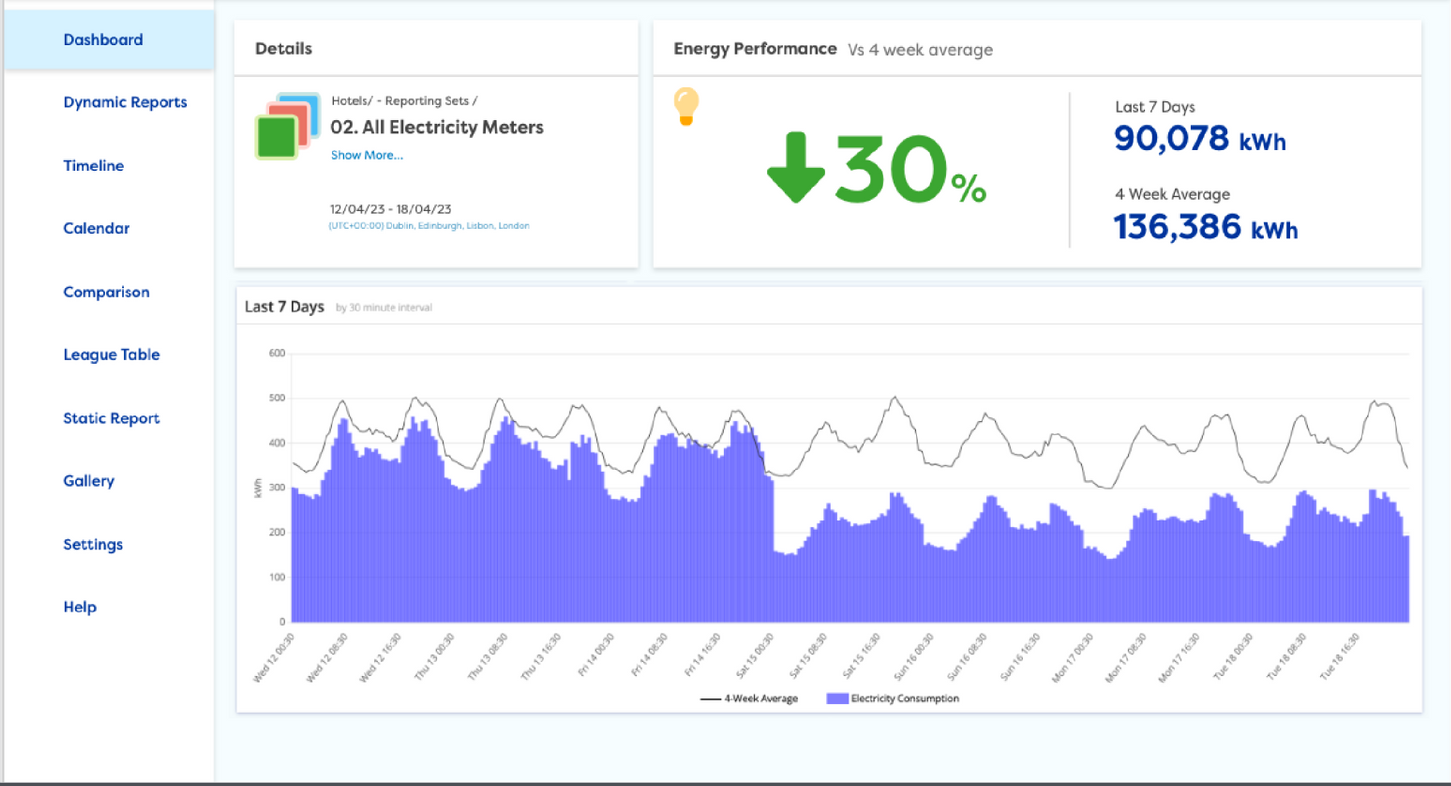Click the 02. All Electricity Meters title
The image size is (1451, 786).
pos(437,127)
